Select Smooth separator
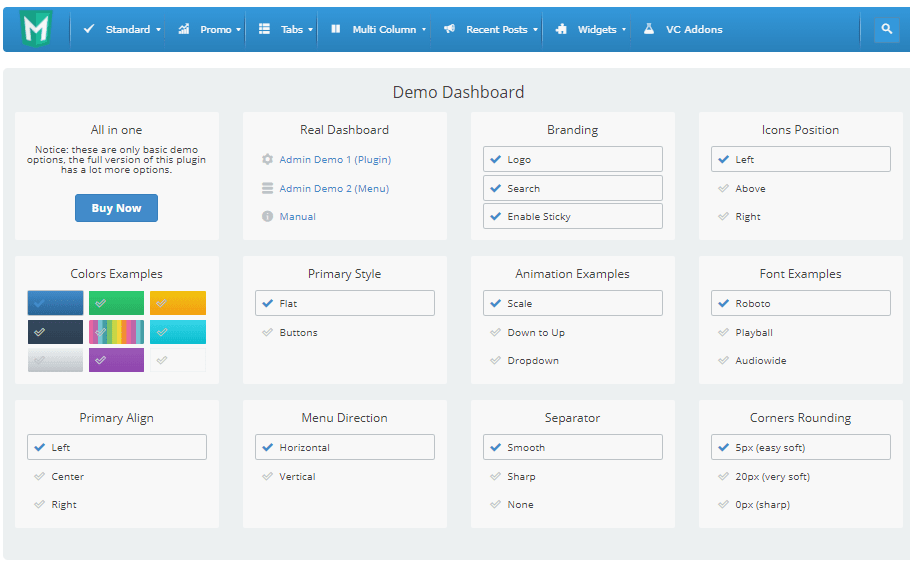 (572, 447)
